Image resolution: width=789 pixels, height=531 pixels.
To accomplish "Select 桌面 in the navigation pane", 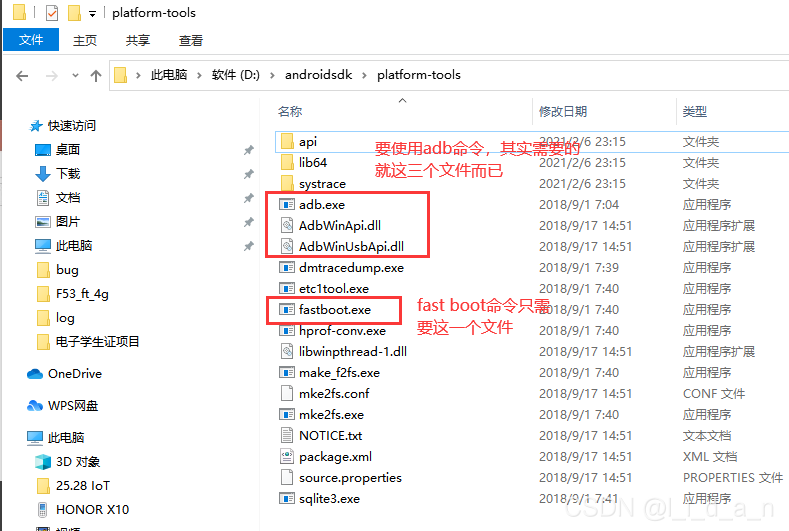I will click(x=68, y=149).
